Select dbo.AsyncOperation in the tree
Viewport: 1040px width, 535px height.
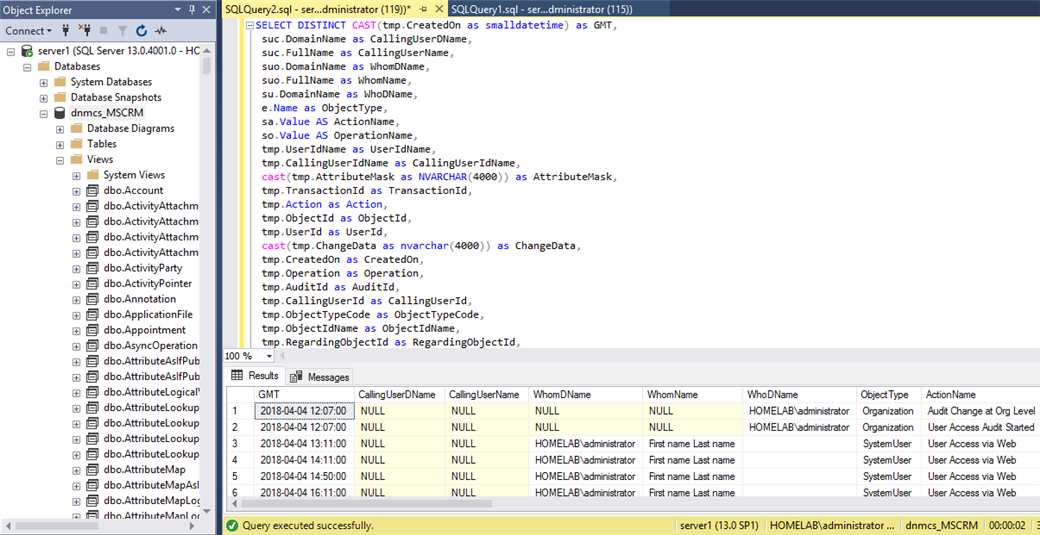click(x=151, y=345)
